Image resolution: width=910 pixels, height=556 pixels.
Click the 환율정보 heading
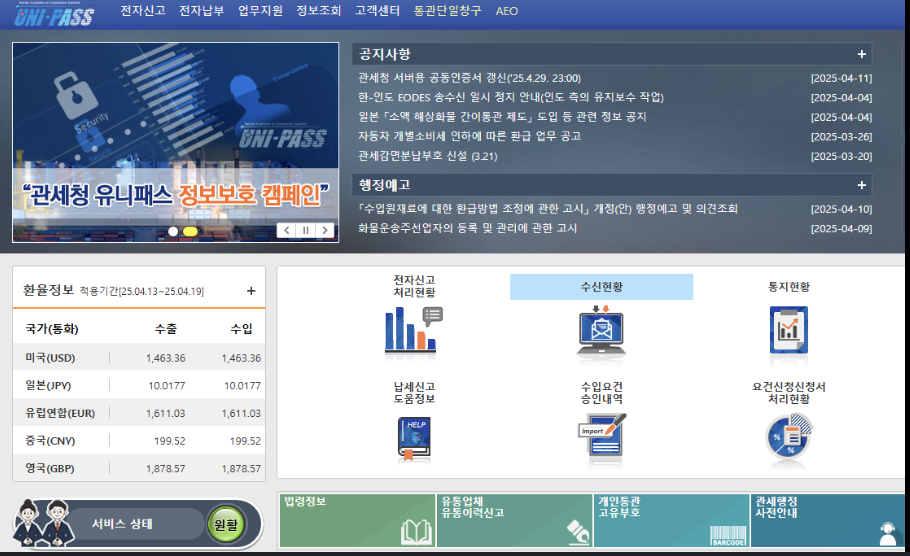(49, 290)
